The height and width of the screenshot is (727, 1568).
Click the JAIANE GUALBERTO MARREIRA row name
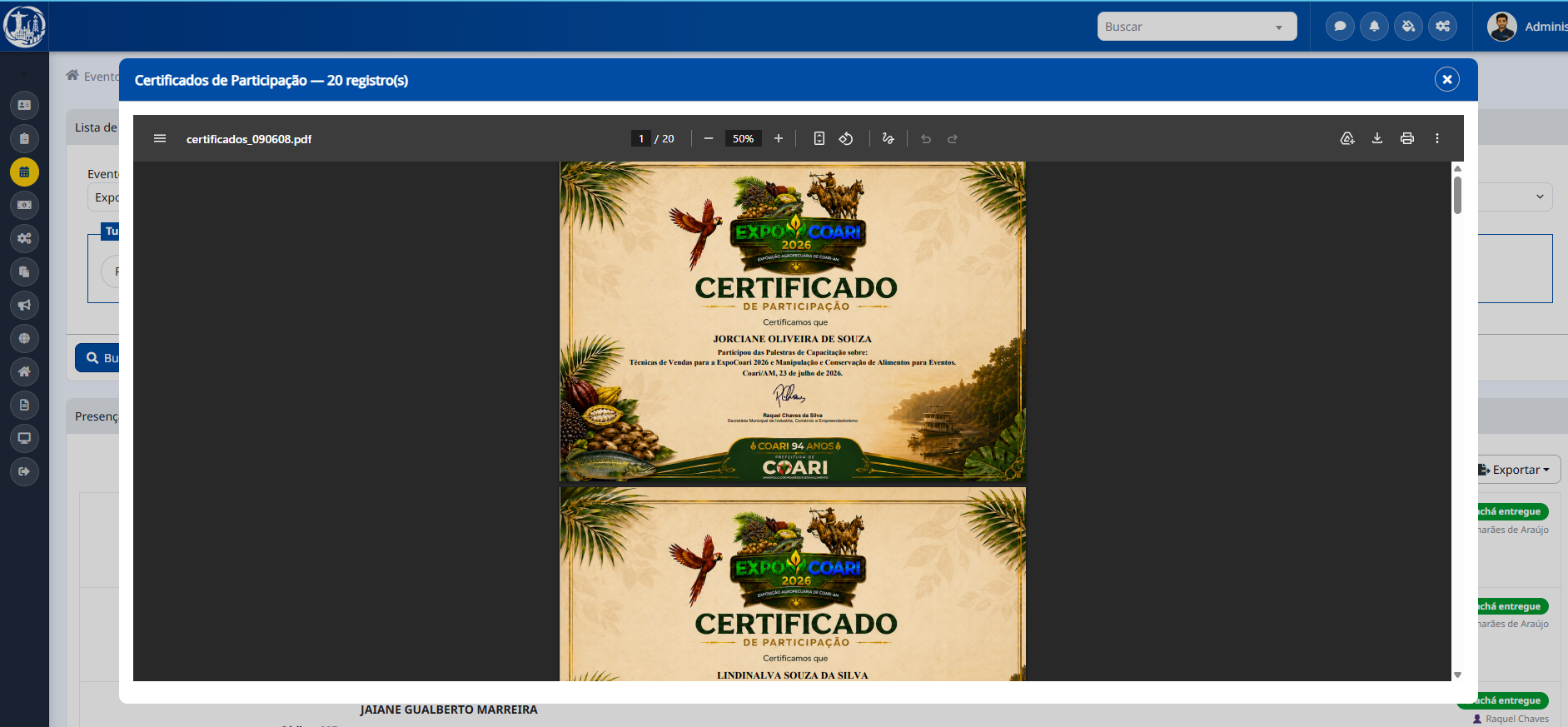click(449, 710)
